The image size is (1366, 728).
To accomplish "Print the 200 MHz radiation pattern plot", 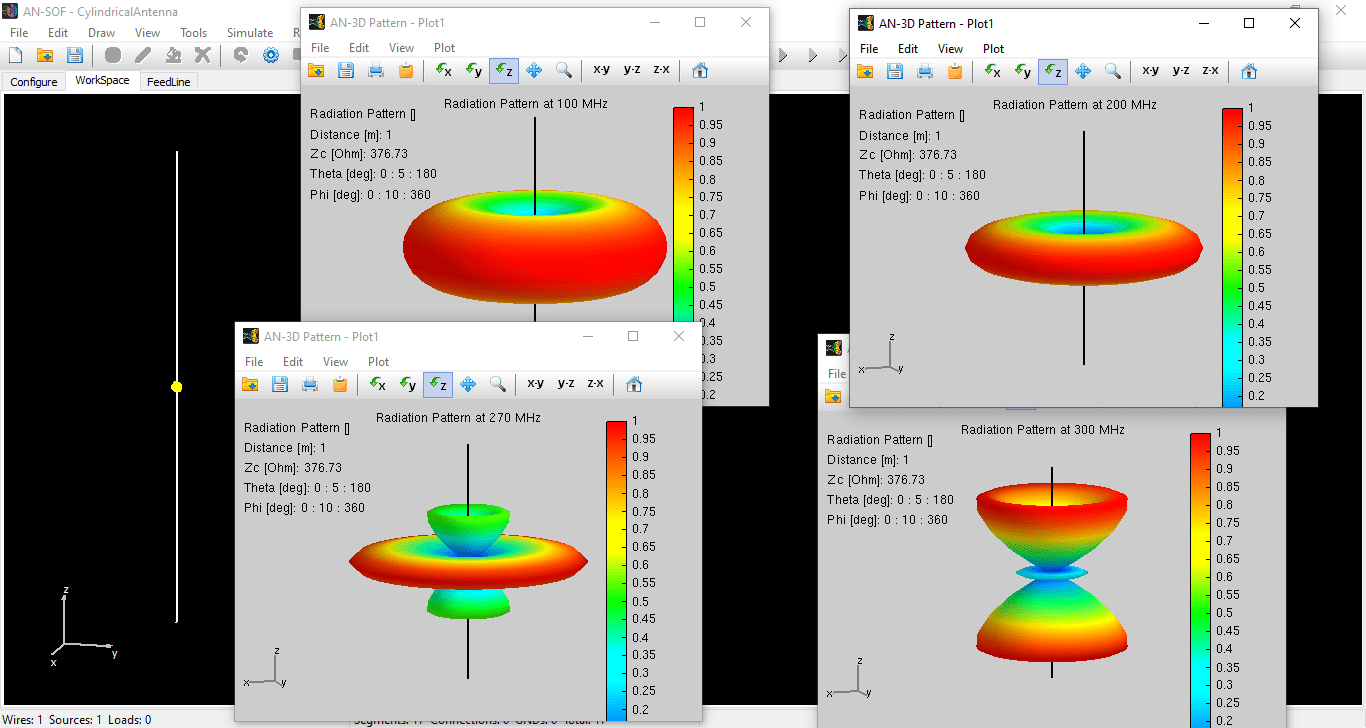I will click(x=925, y=71).
